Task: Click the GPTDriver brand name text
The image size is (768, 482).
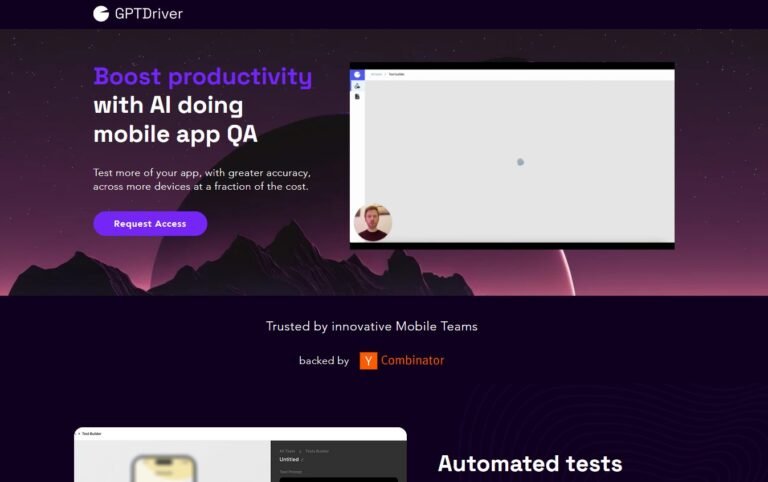Action: click(x=148, y=14)
